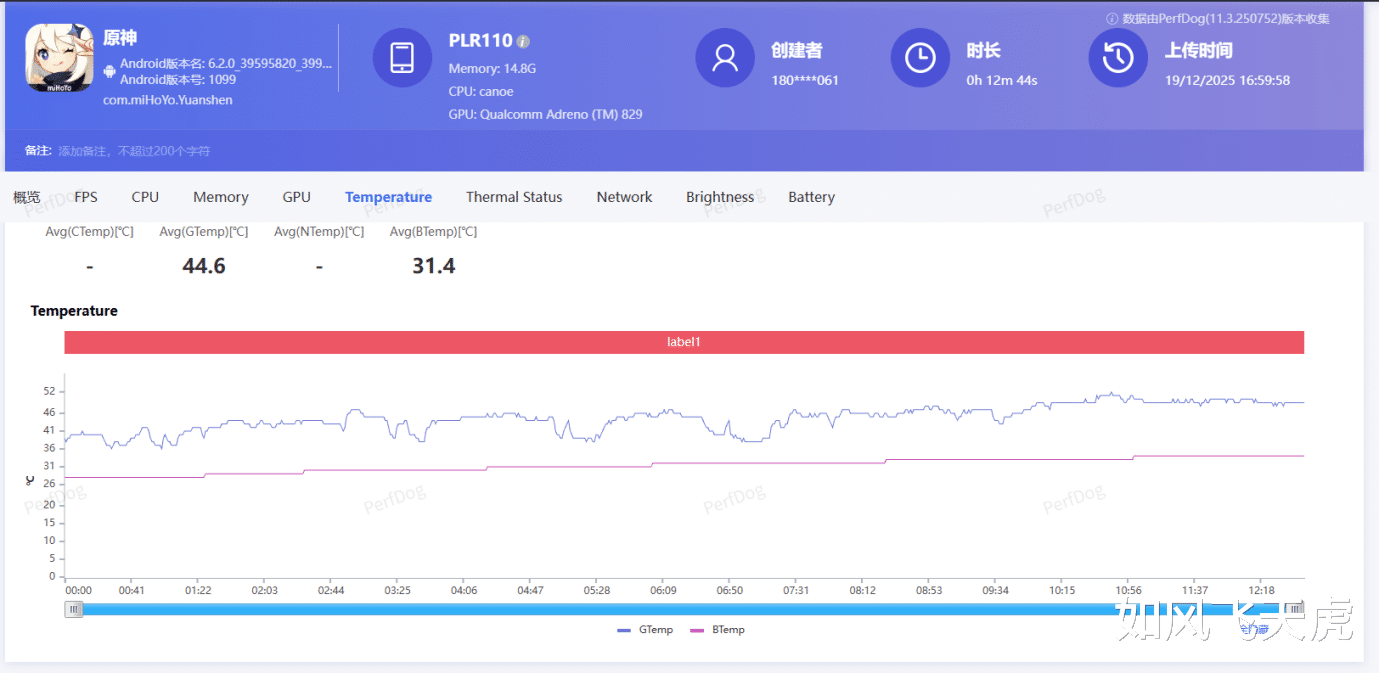Click the Avg(GTemp) value 44.6
The width and height of the screenshot is (1379, 673).
[204, 266]
